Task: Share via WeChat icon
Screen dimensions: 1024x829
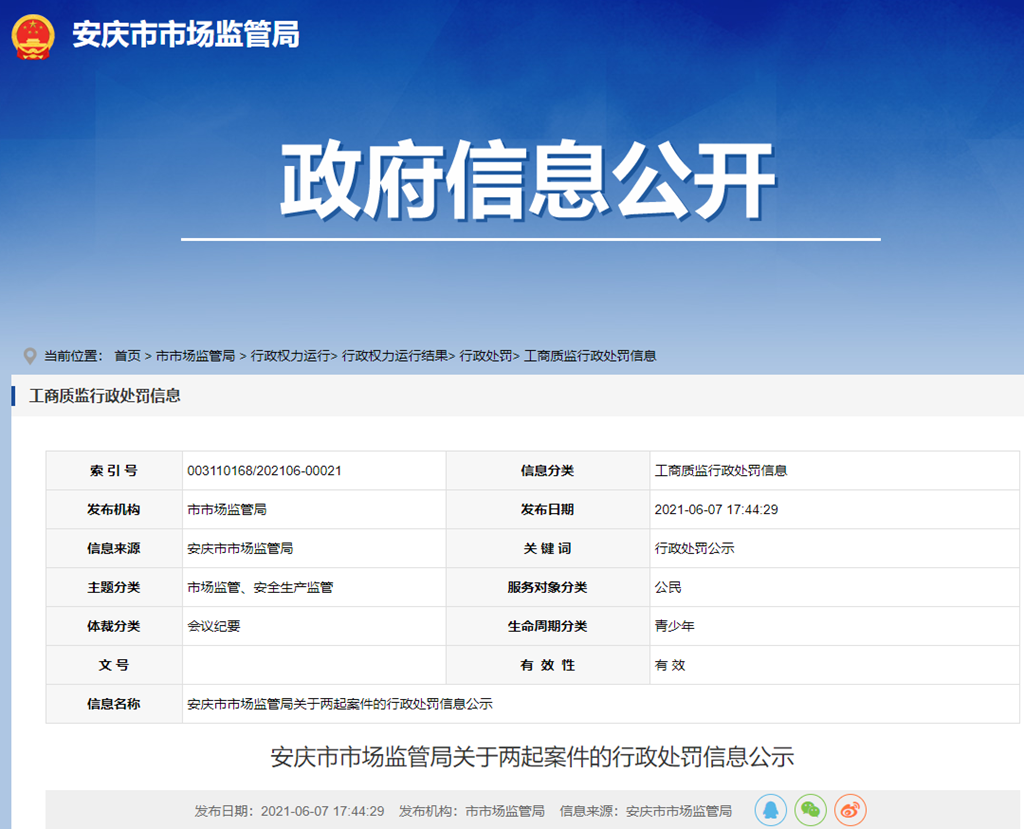Action: pyautogui.click(x=810, y=810)
